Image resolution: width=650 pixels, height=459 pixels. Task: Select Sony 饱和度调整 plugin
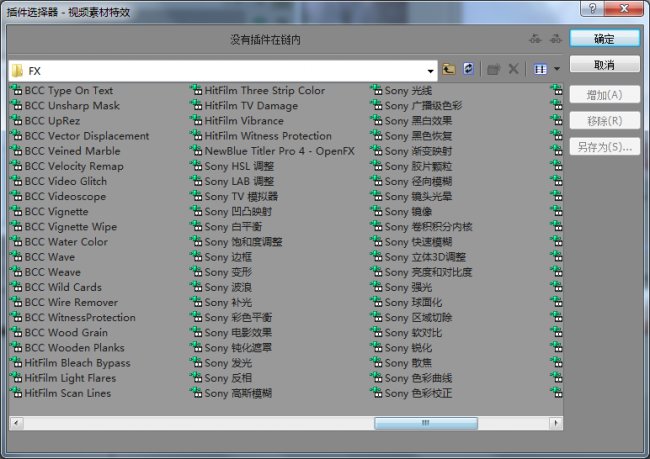(x=236, y=242)
